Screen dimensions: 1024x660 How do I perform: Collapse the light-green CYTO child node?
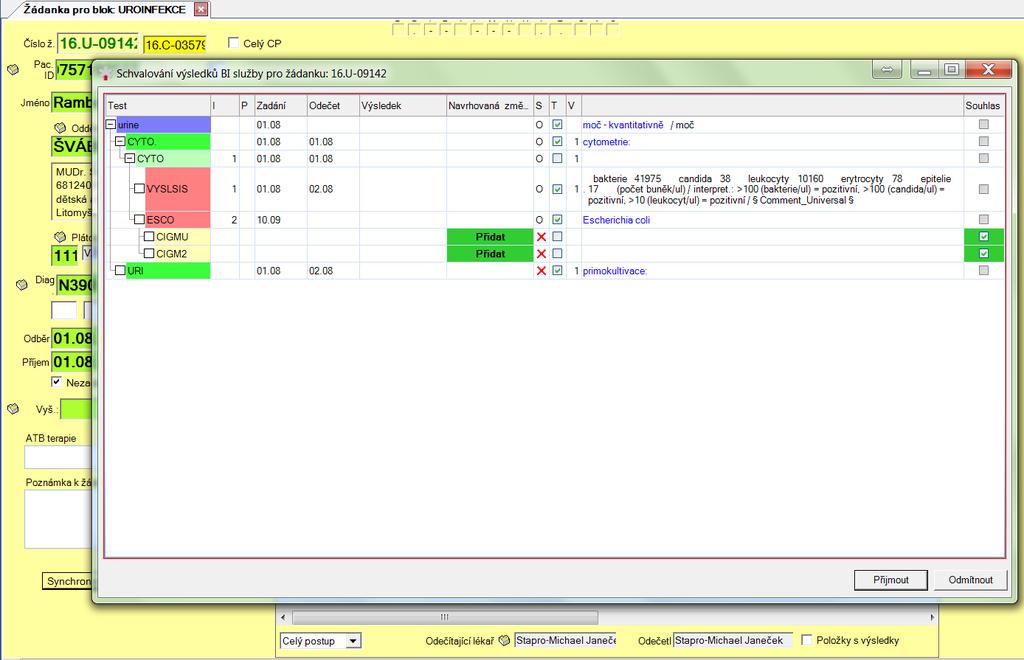pos(130,158)
